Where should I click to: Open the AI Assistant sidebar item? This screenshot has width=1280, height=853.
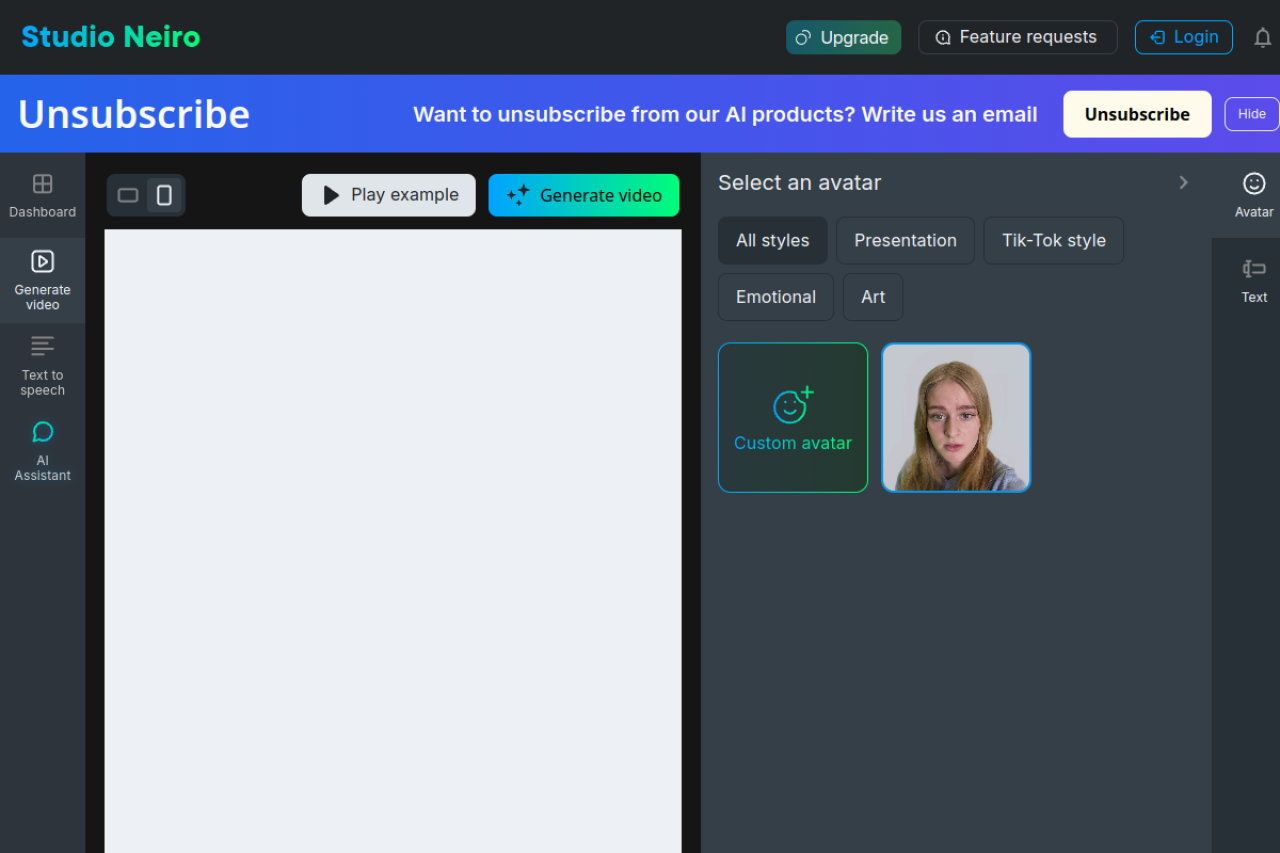coord(42,451)
